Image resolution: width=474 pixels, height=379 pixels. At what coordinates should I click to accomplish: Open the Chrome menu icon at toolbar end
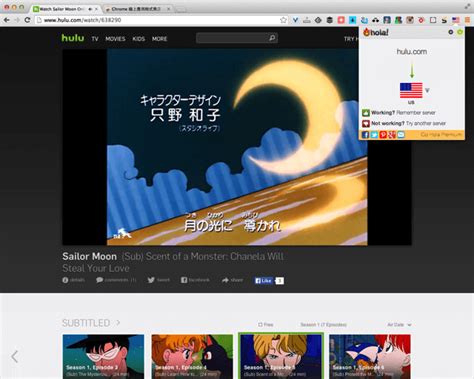pos(467,20)
